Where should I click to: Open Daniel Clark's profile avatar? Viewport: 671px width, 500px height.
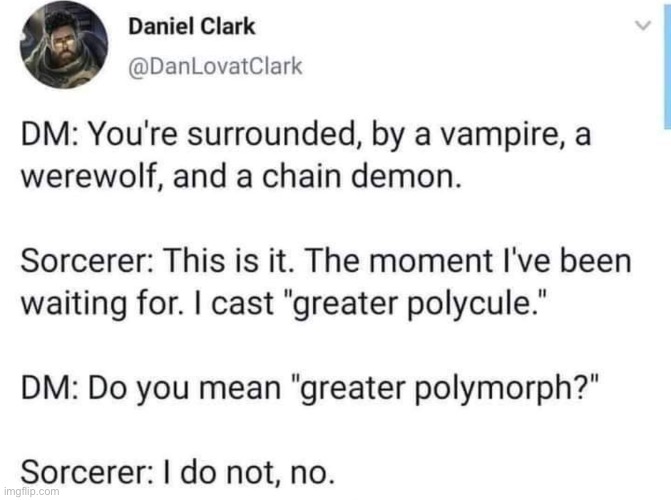(64, 45)
